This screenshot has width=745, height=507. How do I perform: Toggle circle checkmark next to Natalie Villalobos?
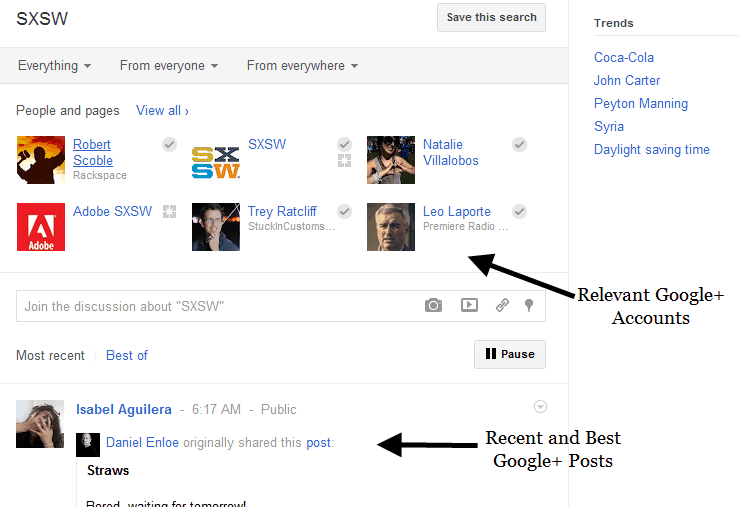tap(519, 145)
